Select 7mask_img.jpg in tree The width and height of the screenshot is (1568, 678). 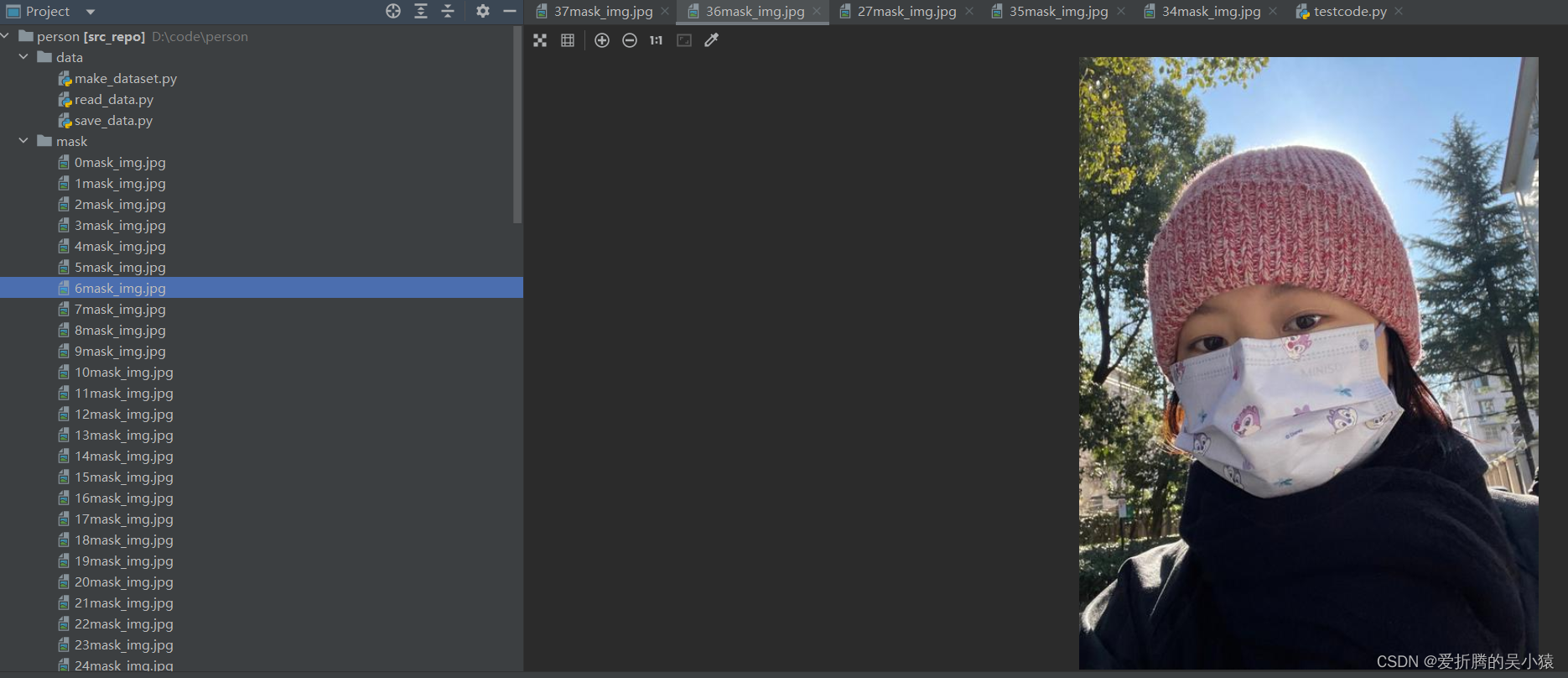[120, 309]
